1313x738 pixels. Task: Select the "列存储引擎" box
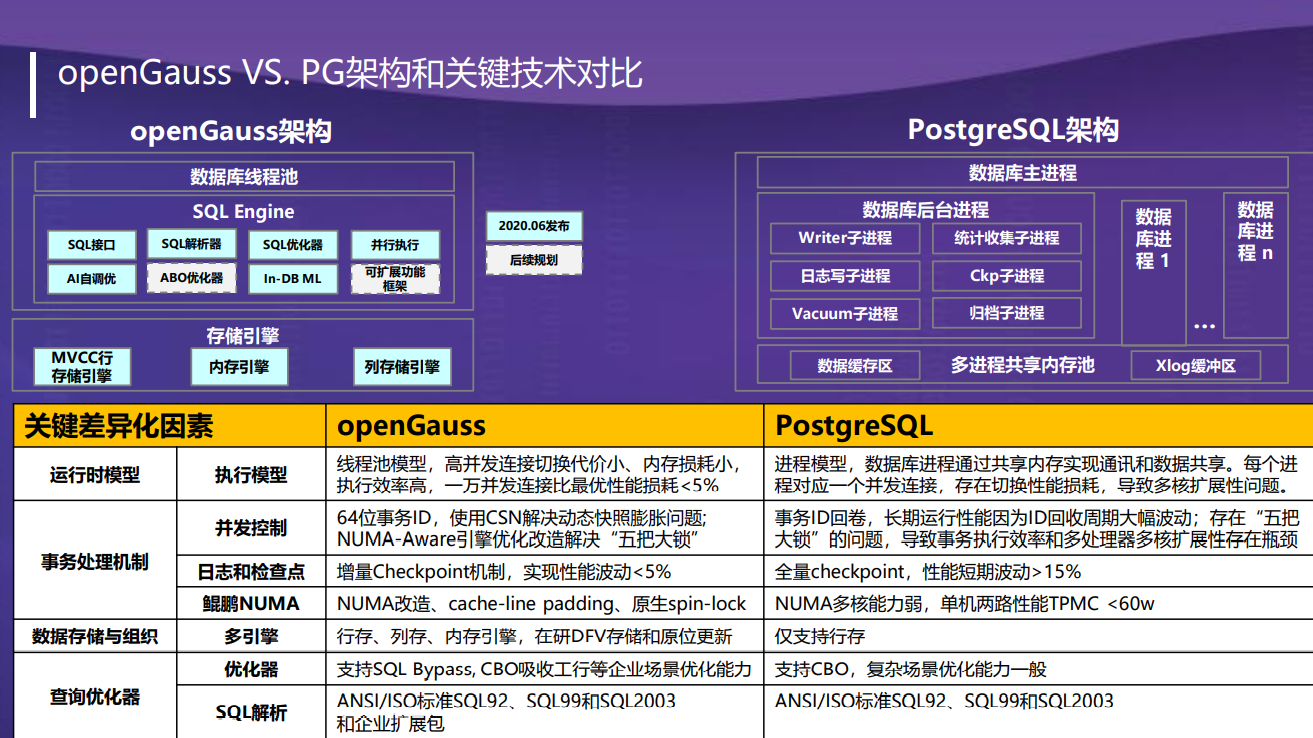click(402, 367)
